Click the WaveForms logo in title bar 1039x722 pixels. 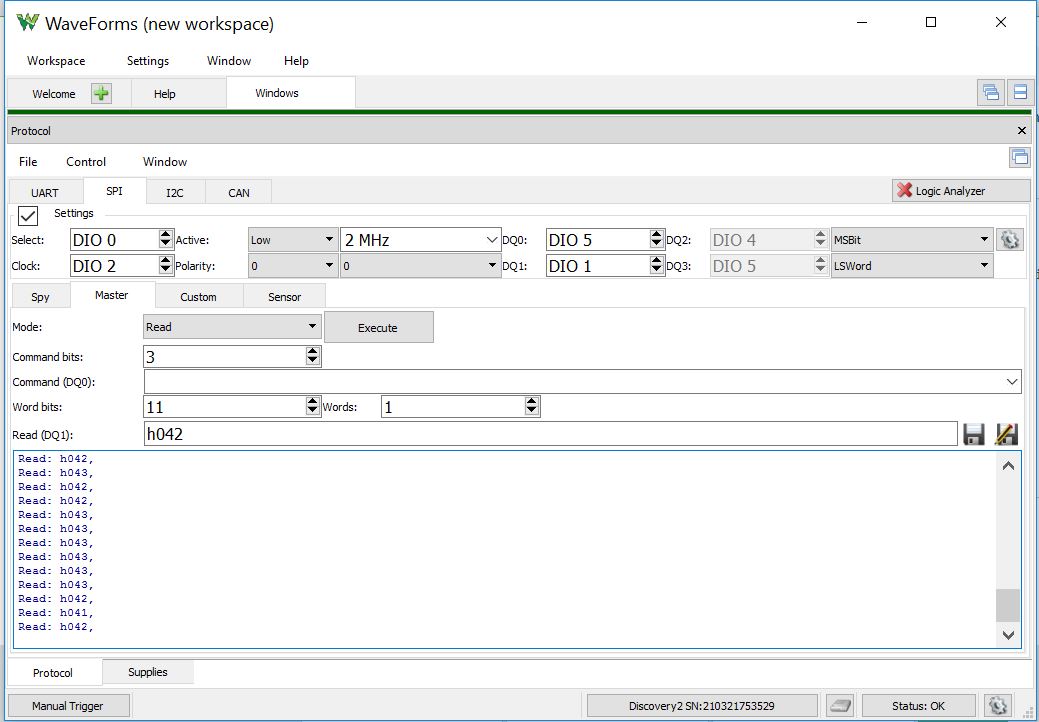(x=27, y=23)
